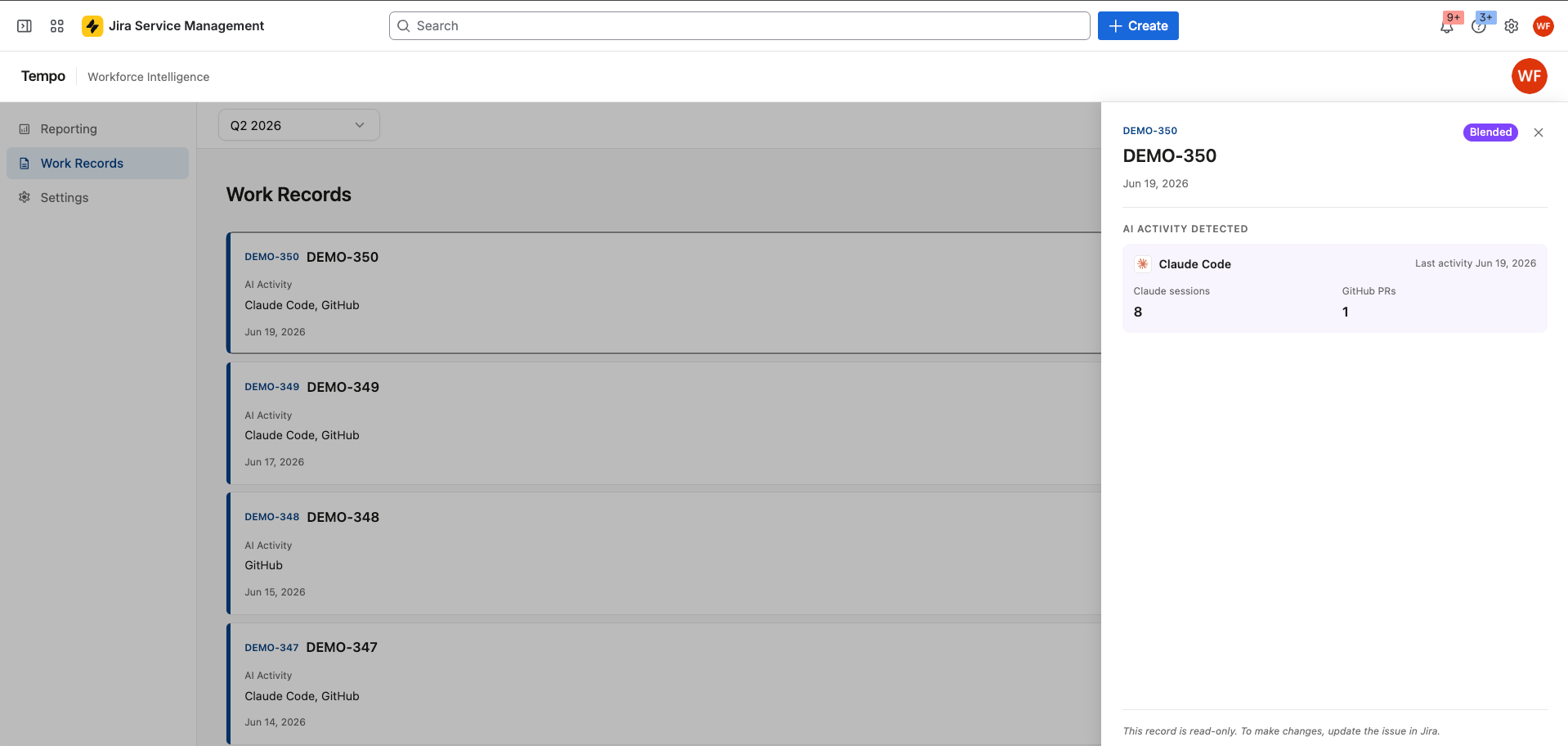
Task: Click the magnifier icon in search bar
Action: pos(404,26)
